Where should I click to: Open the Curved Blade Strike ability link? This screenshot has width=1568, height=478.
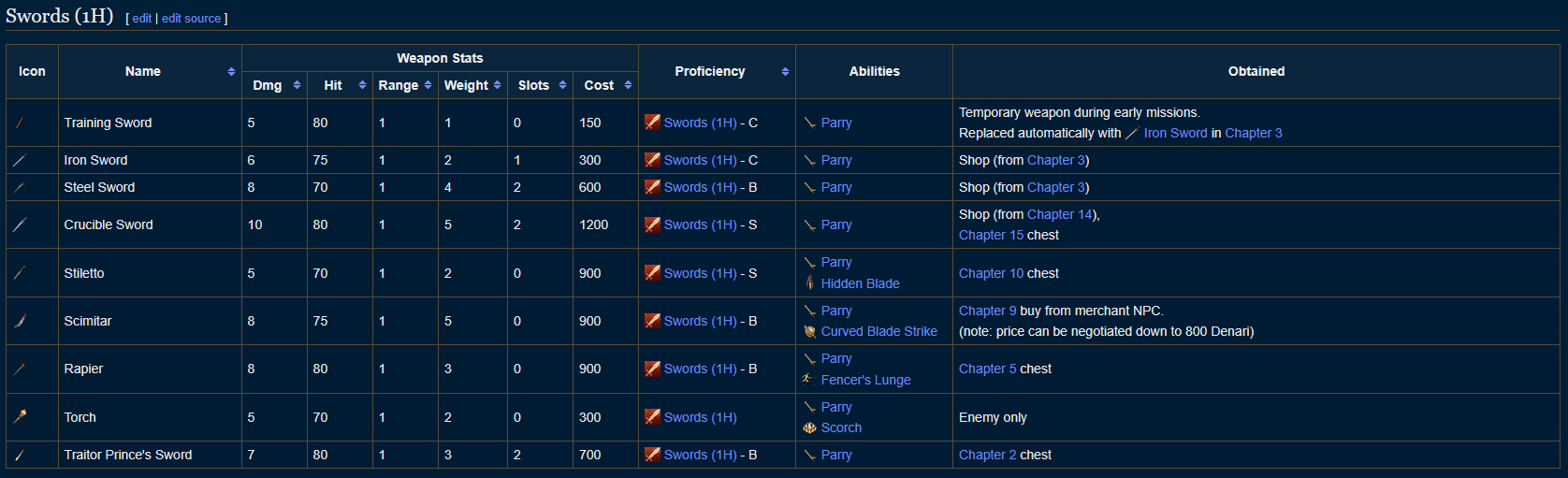click(878, 331)
